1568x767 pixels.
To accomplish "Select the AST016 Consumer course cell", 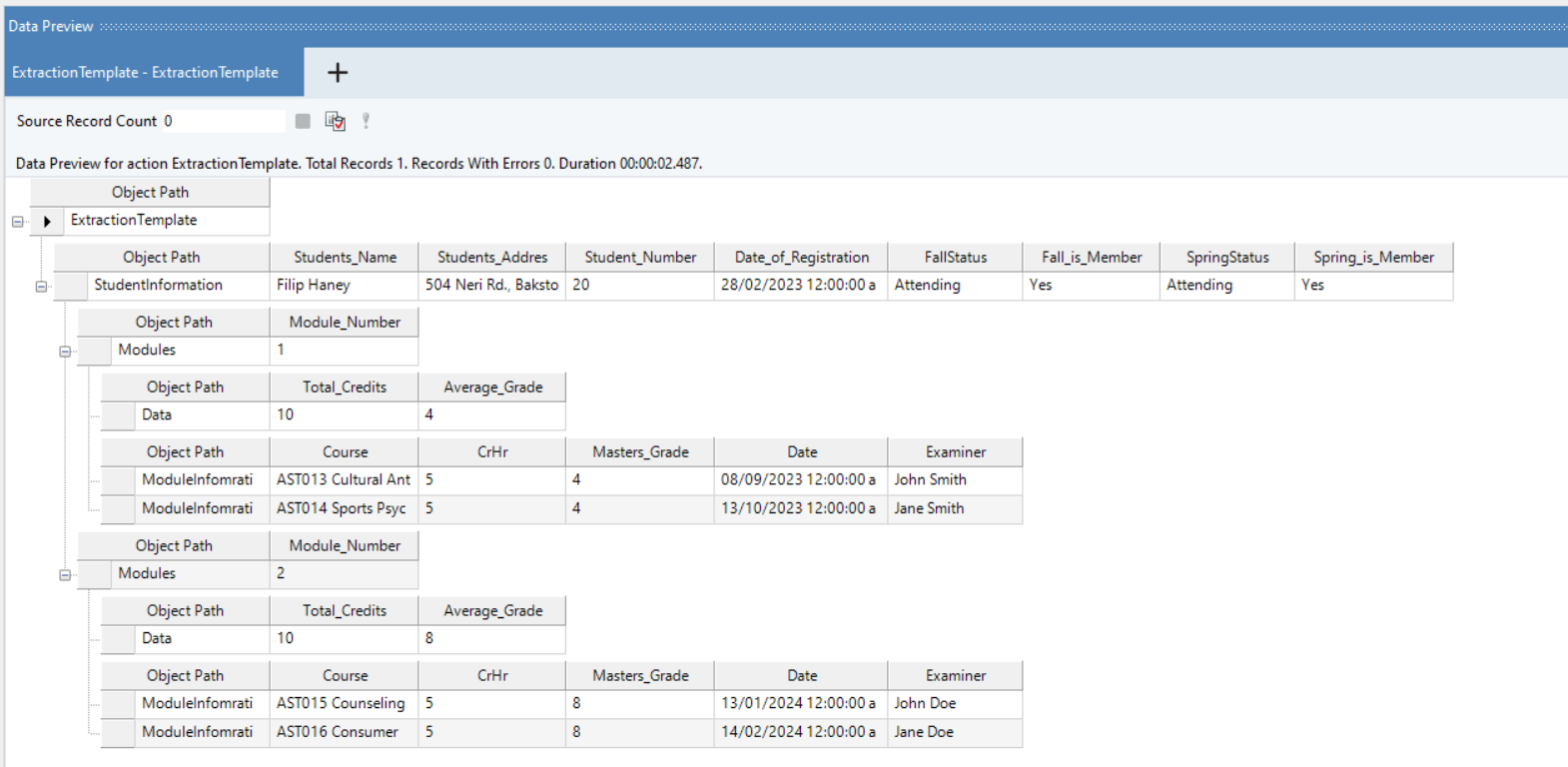I will pos(344,732).
